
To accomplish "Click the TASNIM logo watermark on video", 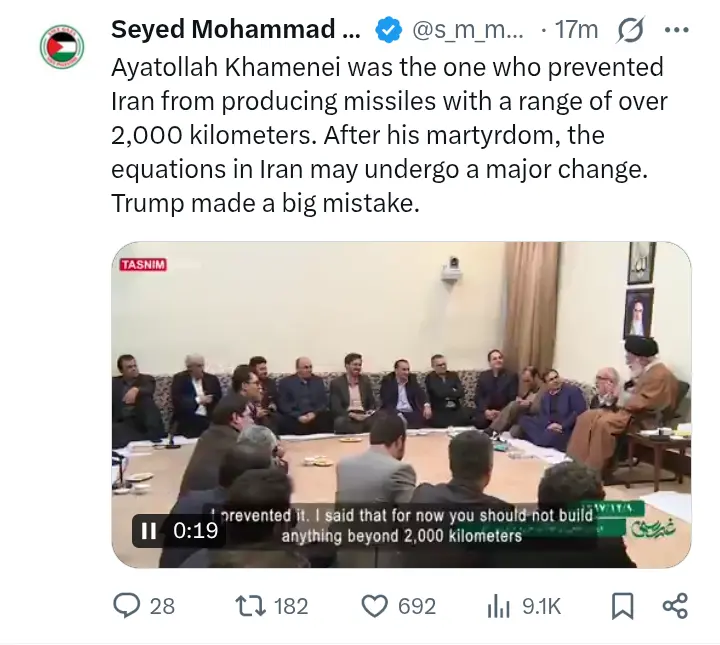I will pyautogui.click(x=143, y=264).
